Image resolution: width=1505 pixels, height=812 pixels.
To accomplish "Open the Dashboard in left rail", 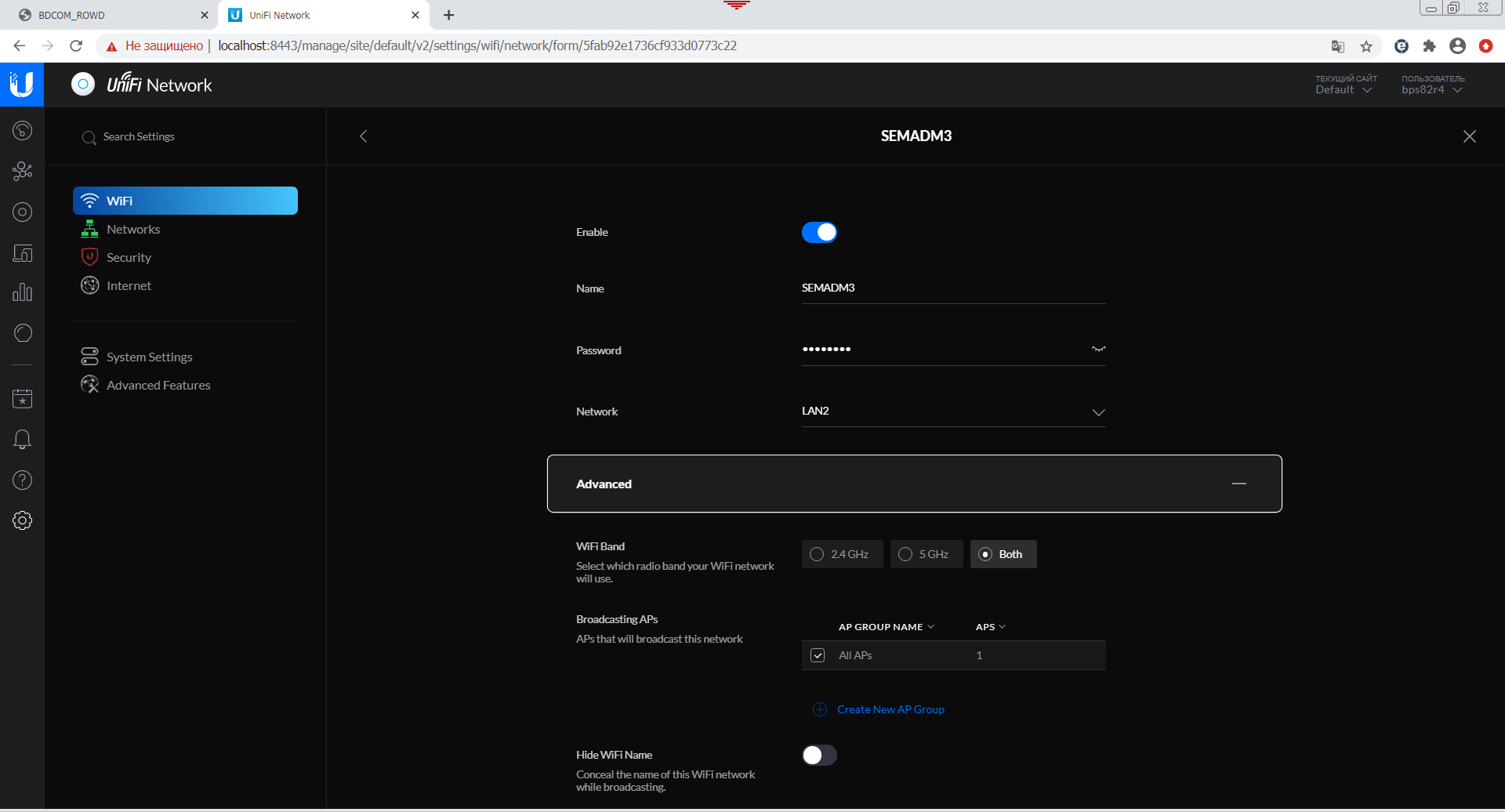I will (22, 130).
